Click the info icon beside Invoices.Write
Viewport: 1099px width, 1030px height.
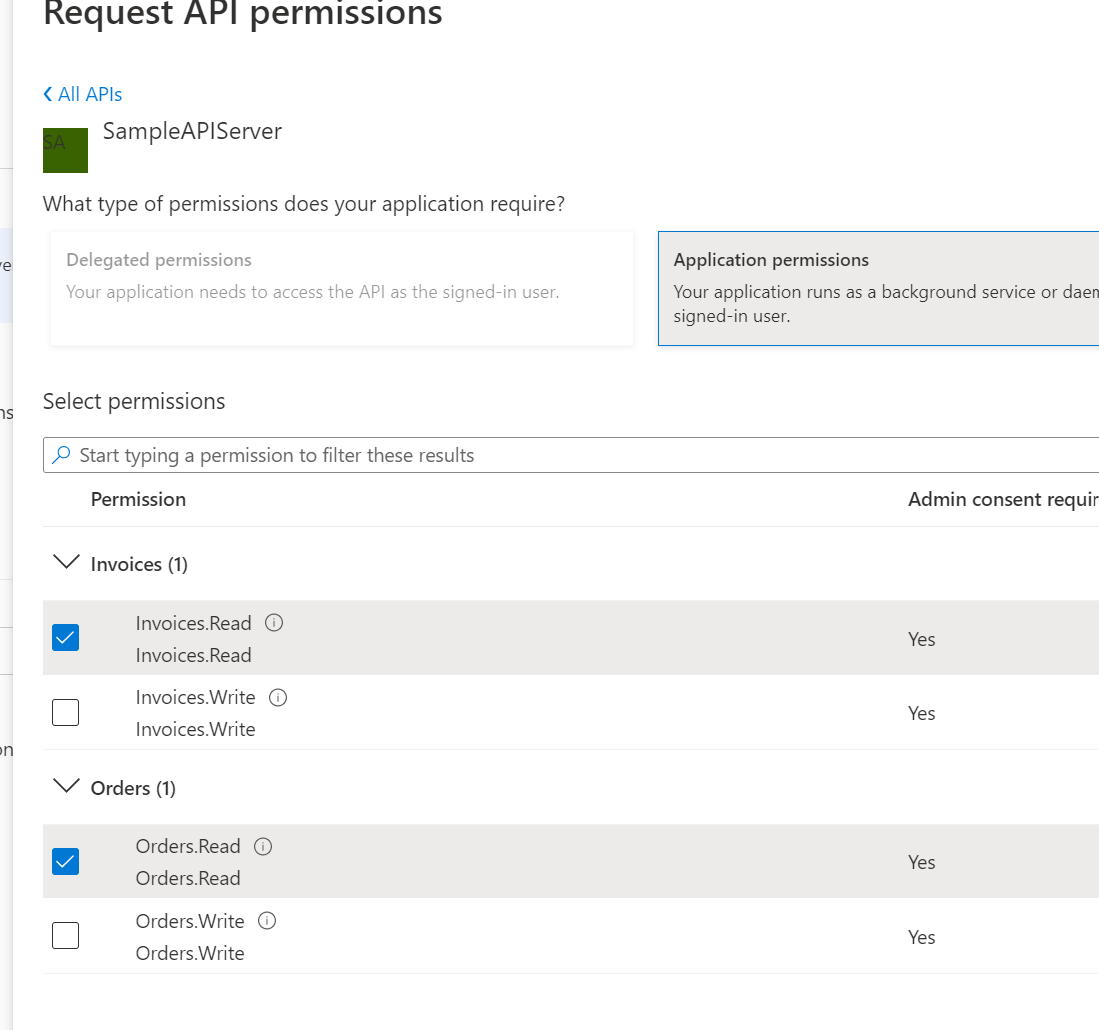pos(278,697)
